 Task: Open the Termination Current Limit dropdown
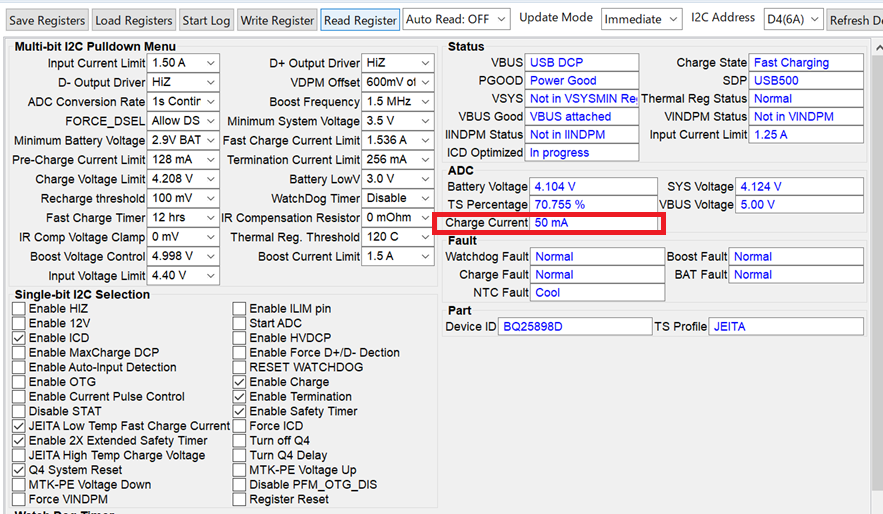coord(398,160)
